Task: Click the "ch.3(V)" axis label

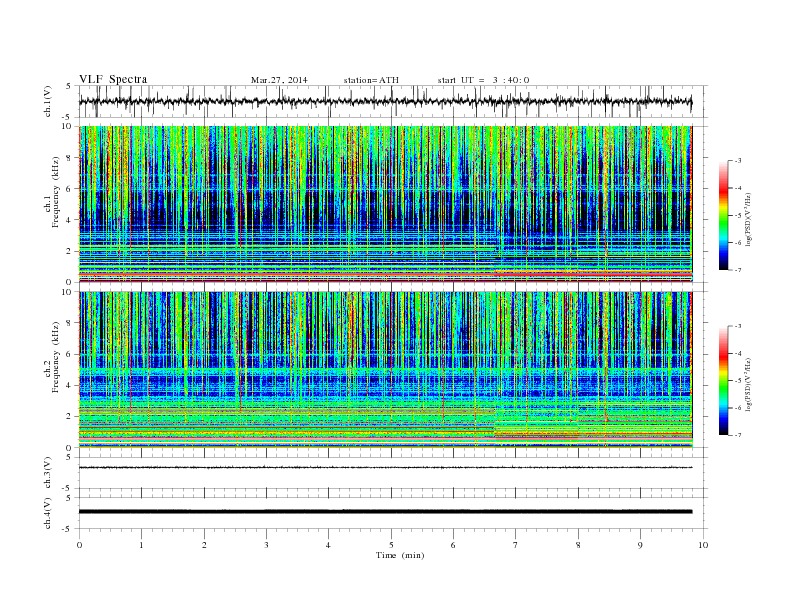Action: point(47,473)
